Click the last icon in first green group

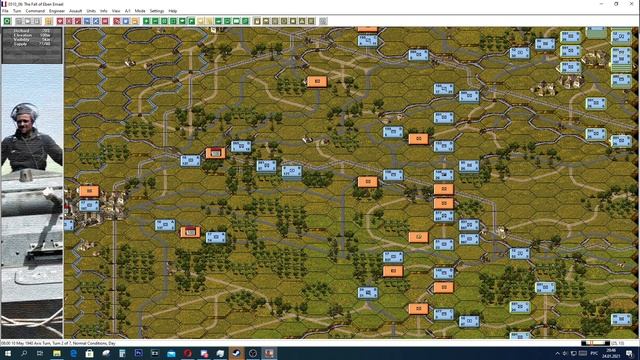[191, 21]
